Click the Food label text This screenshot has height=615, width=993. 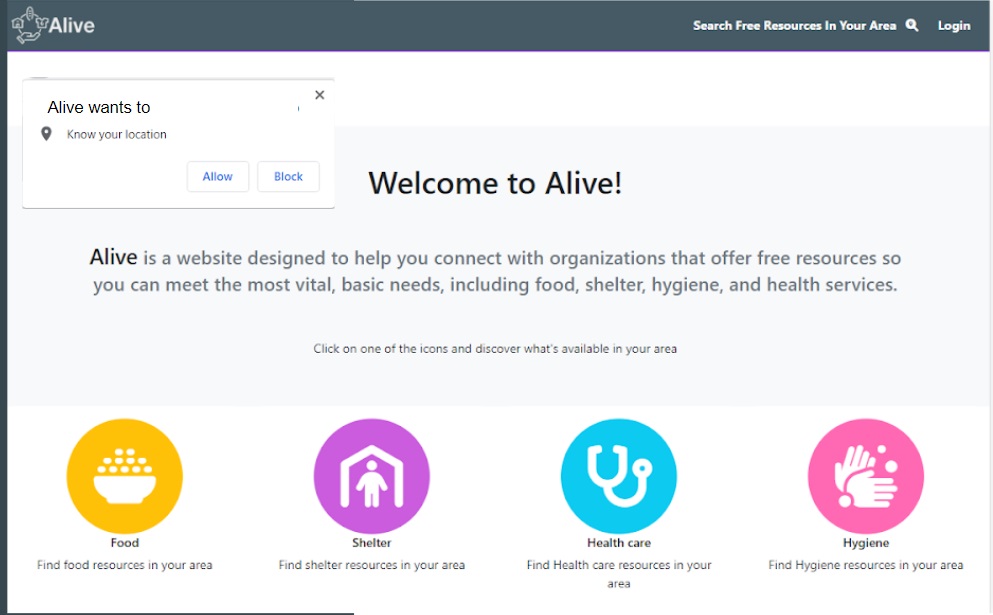pos(124,543)
